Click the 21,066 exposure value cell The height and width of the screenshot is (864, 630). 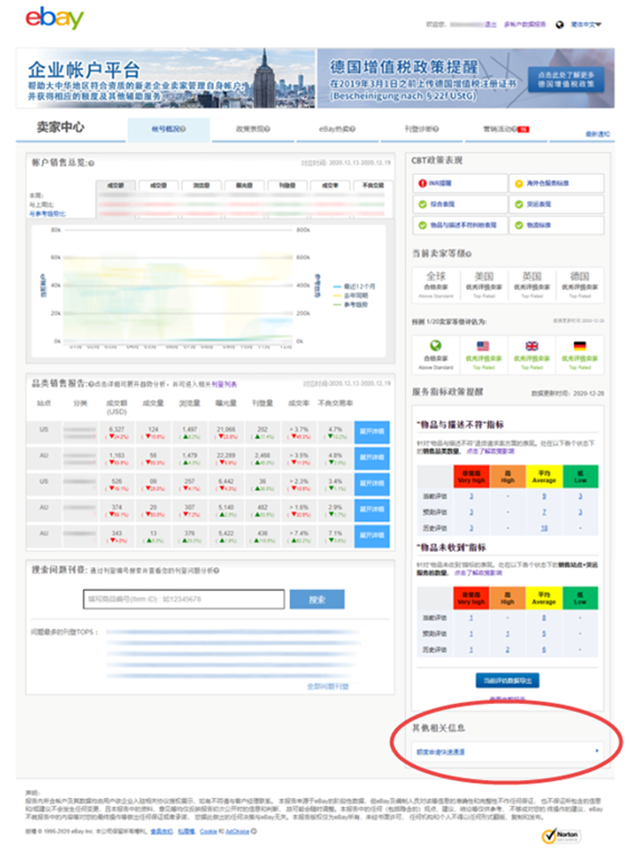pos(226,433)
